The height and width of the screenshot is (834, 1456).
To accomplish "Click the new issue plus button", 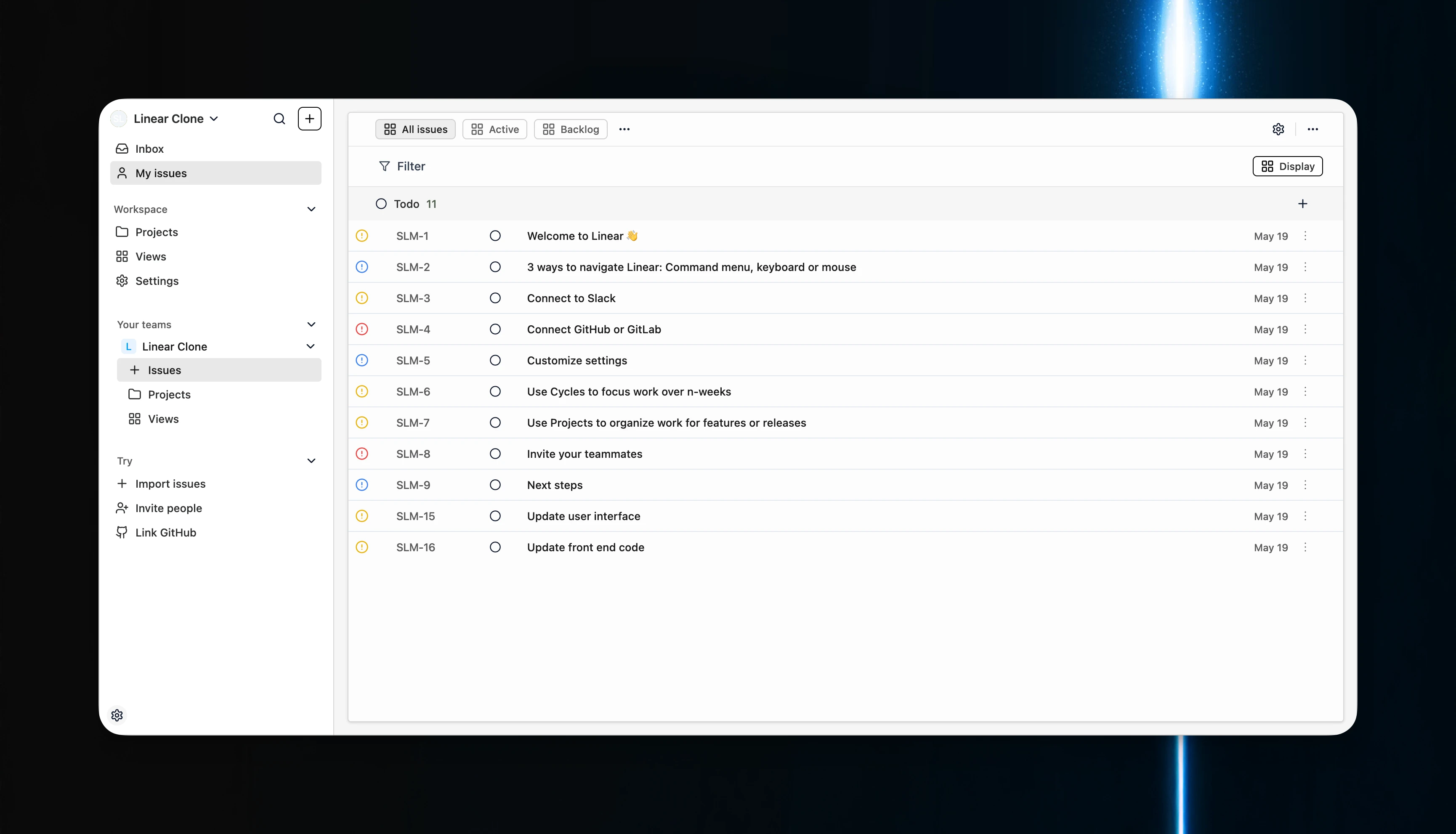I will [309, 119].
